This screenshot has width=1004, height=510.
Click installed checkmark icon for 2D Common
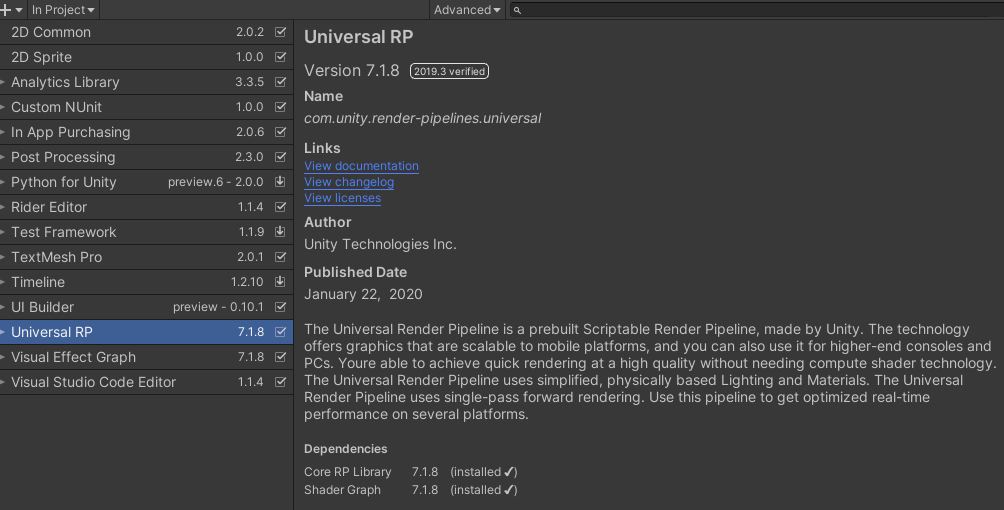[280, 31]
